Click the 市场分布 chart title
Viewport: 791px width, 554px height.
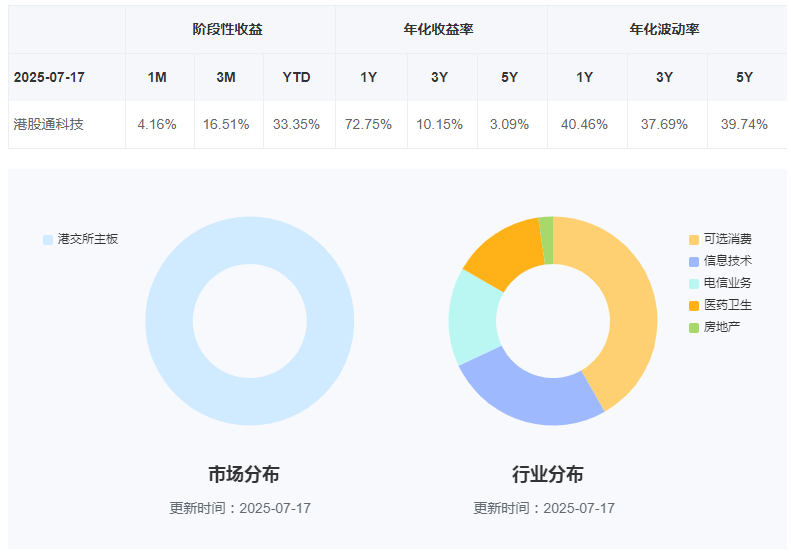click(244, 474)
